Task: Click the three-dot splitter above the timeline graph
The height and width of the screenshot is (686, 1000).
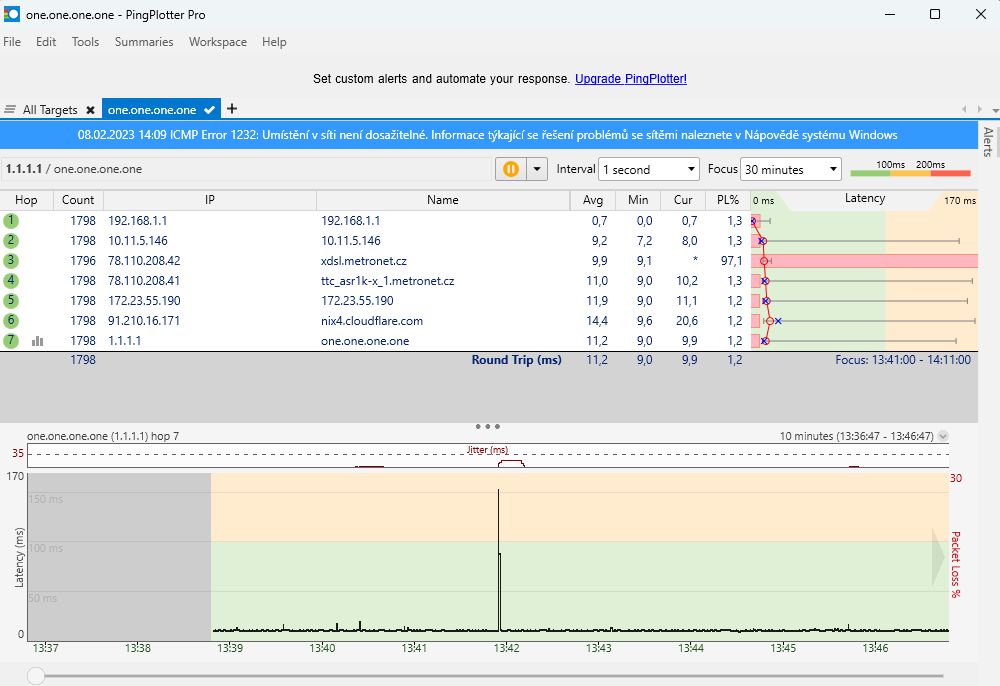Action: coord(488,426)
